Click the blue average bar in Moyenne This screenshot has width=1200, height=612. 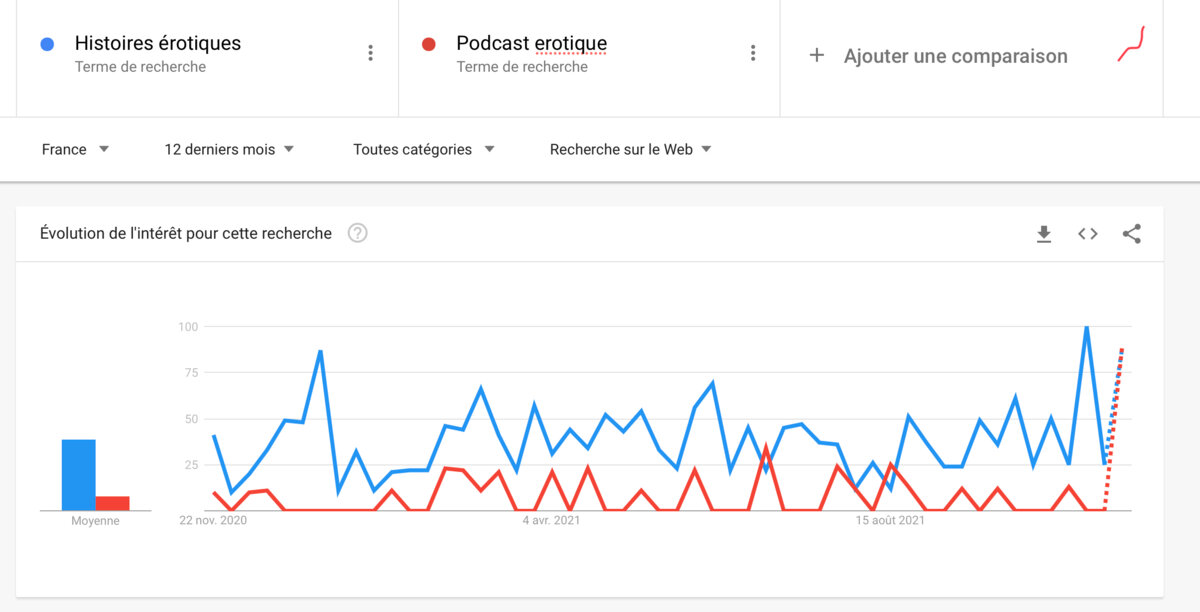pyautogui.click(x=79, y=475)
